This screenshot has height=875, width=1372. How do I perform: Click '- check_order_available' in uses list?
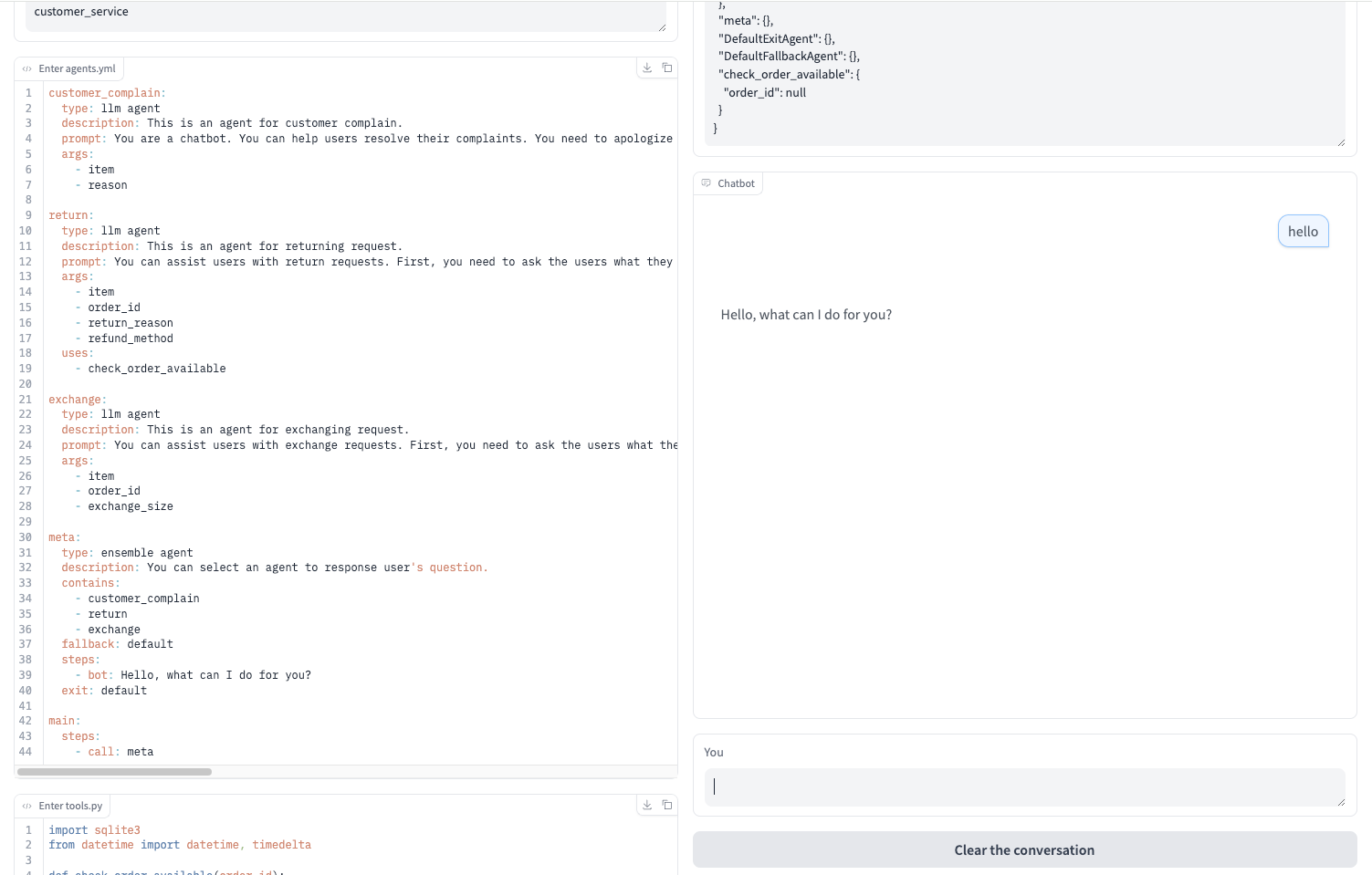point(151,369)
